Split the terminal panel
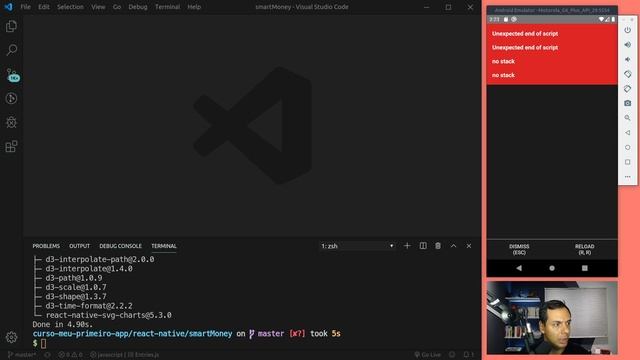This screenshot has width=640, height=360. click(423, 246)
